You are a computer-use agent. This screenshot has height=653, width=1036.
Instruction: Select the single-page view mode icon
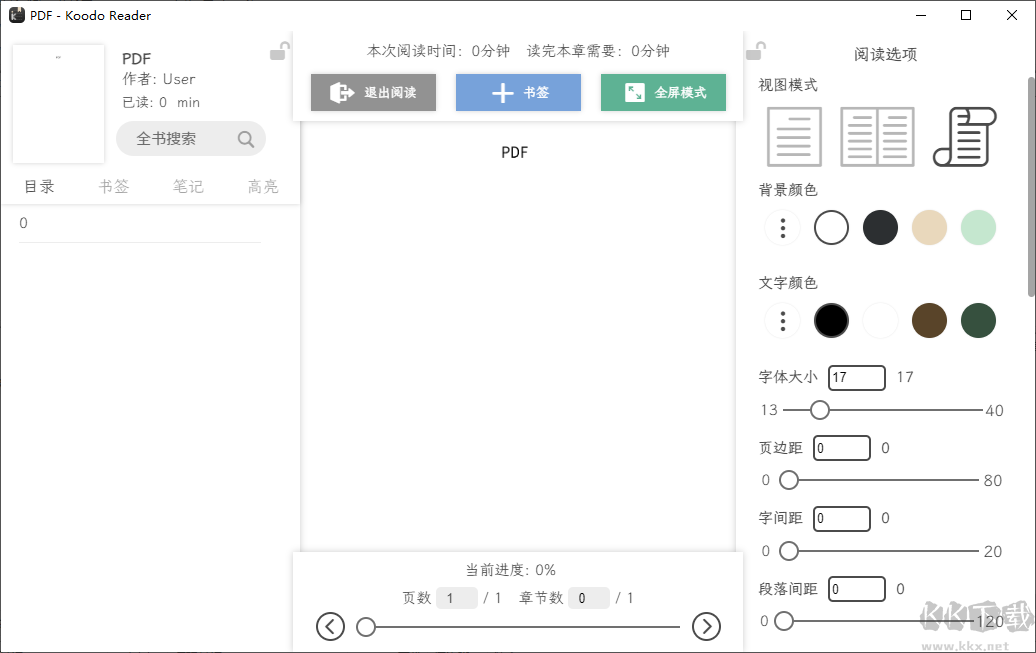pos(794,137)
